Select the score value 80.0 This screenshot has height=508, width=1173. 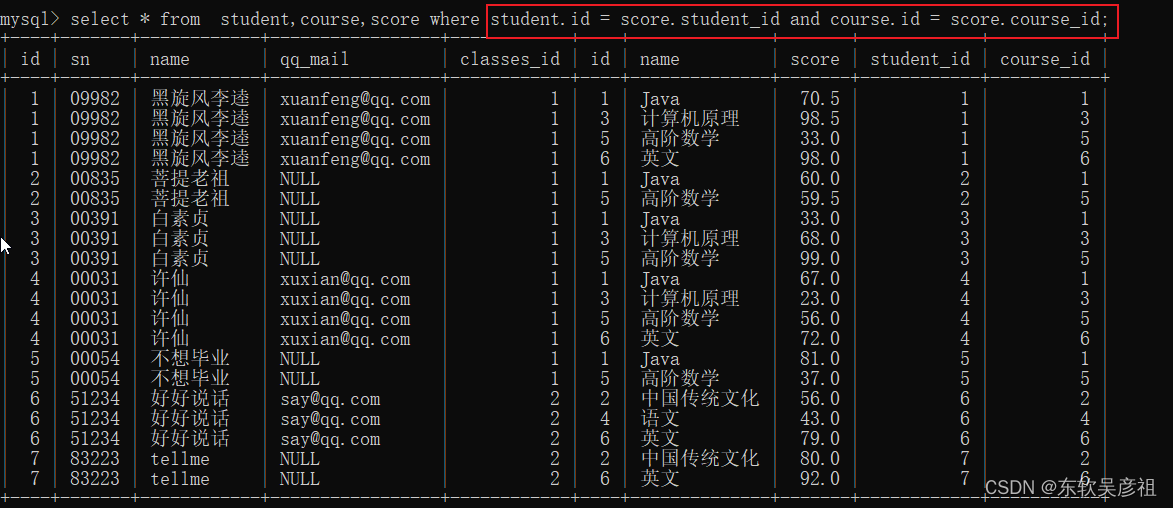coord(820,459)
